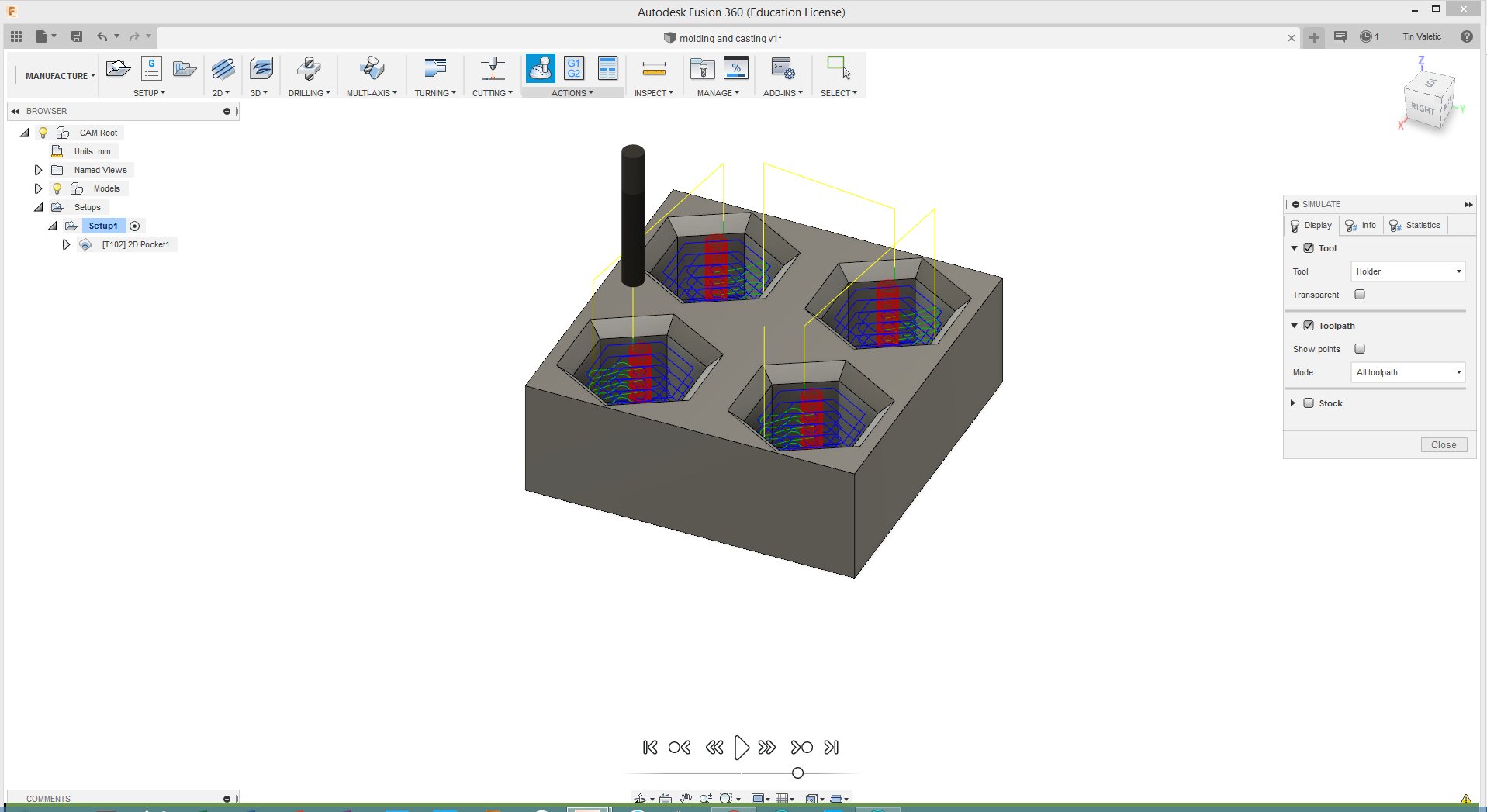Click the 2D milling strategy icon
The height and width of the screenshot is (812, 1487).
223,68
